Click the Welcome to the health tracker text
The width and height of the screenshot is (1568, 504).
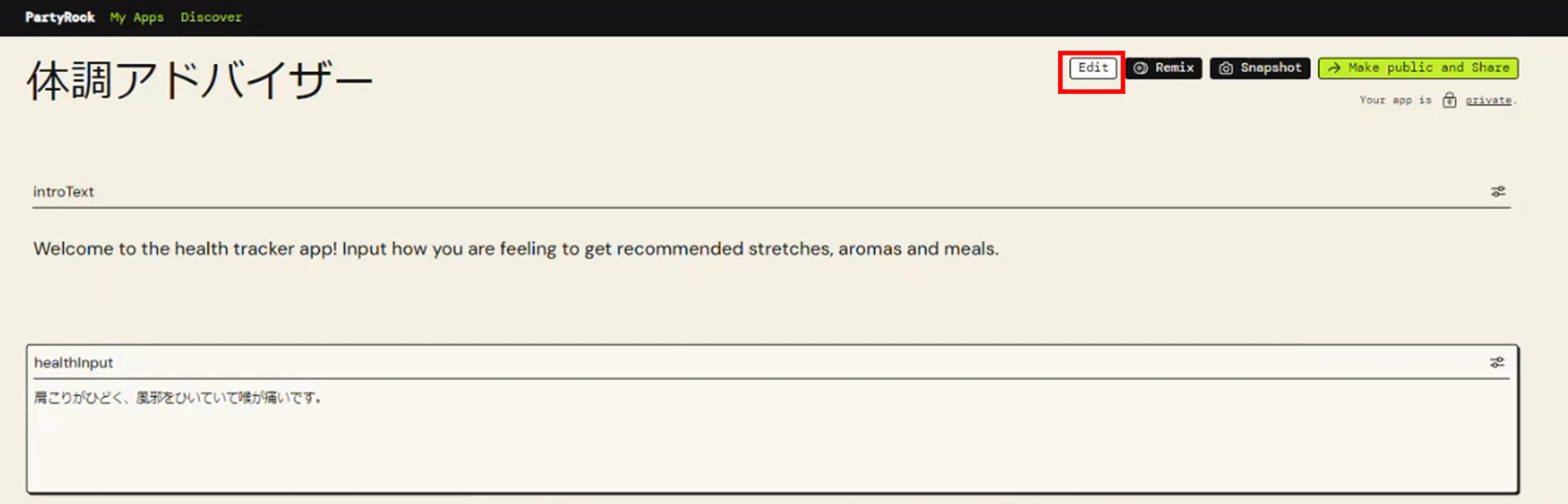tap(516, 248)
